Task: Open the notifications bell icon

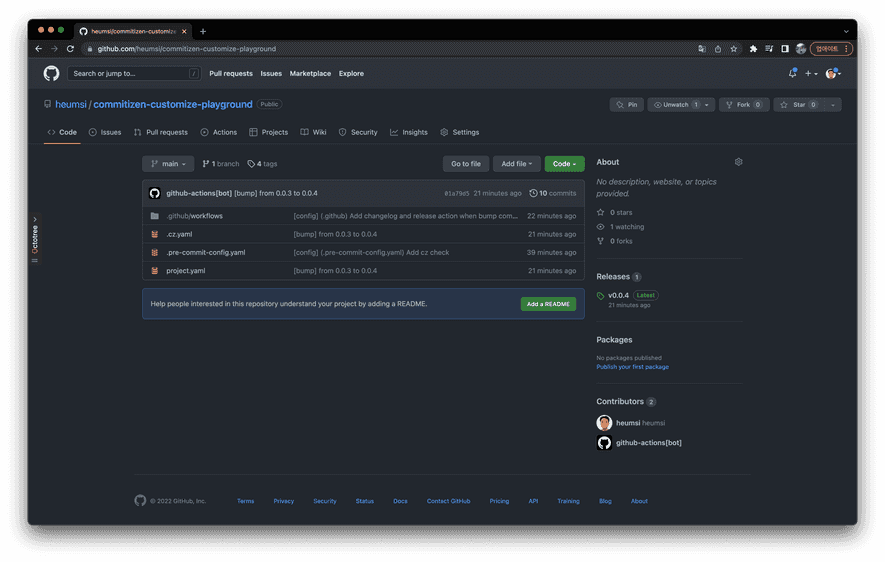Action: tap(792, 73)
